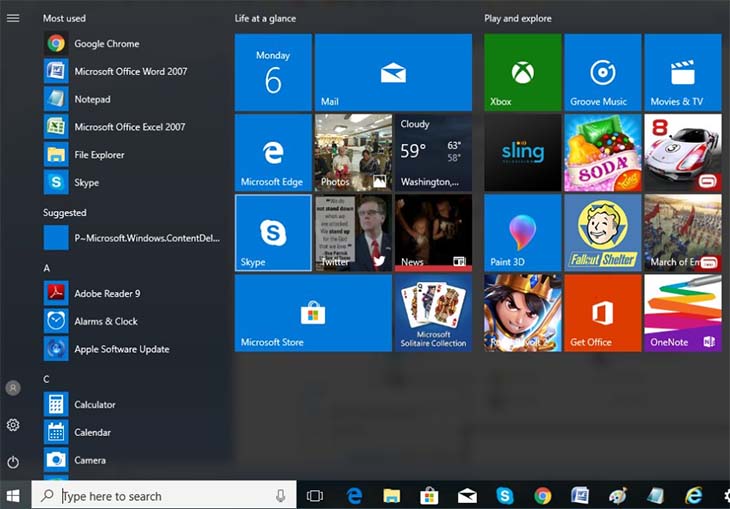
Task: Open the Sling tile
Action: tap(523, 153)
